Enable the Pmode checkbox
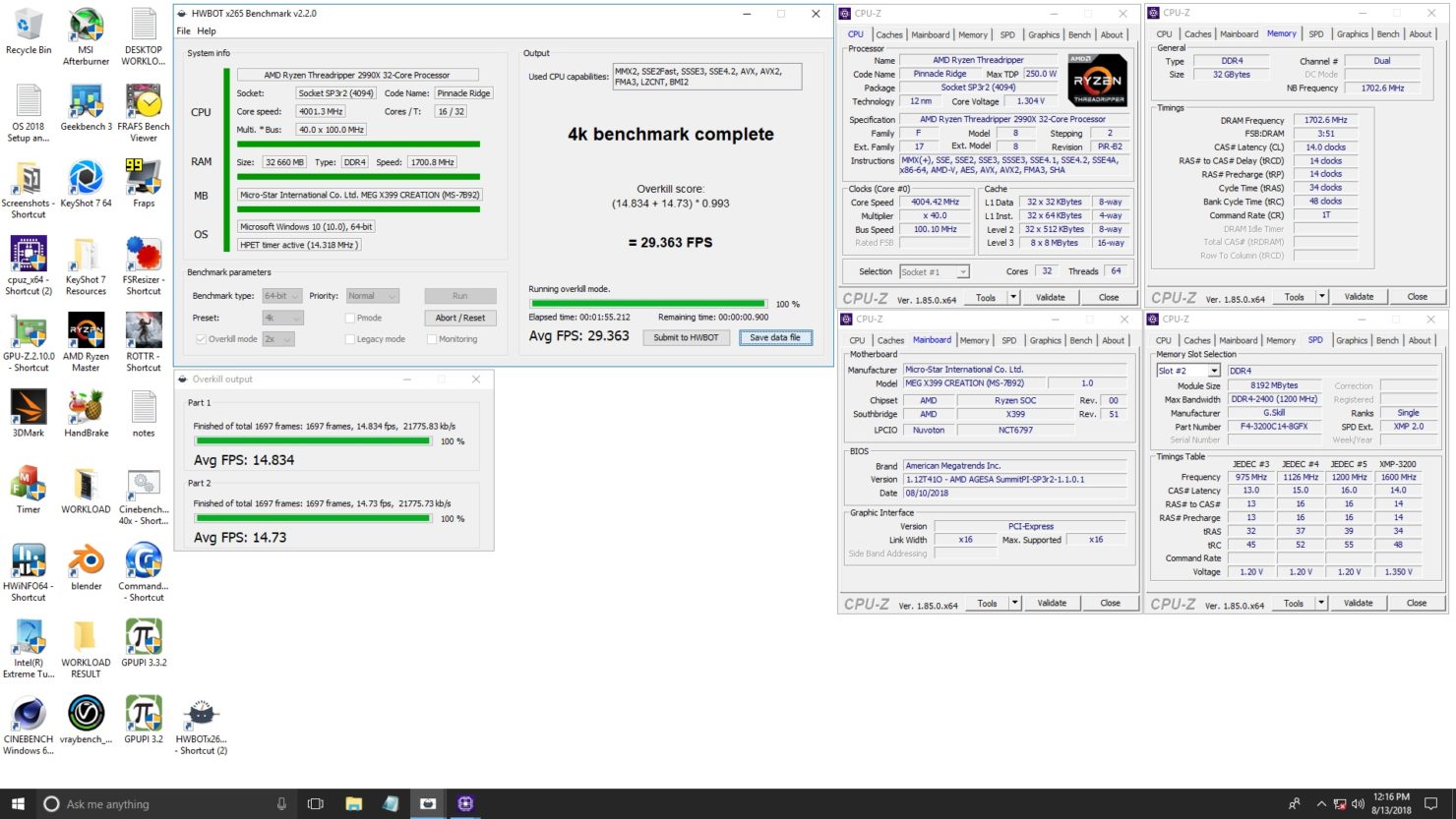 (350, 318)
